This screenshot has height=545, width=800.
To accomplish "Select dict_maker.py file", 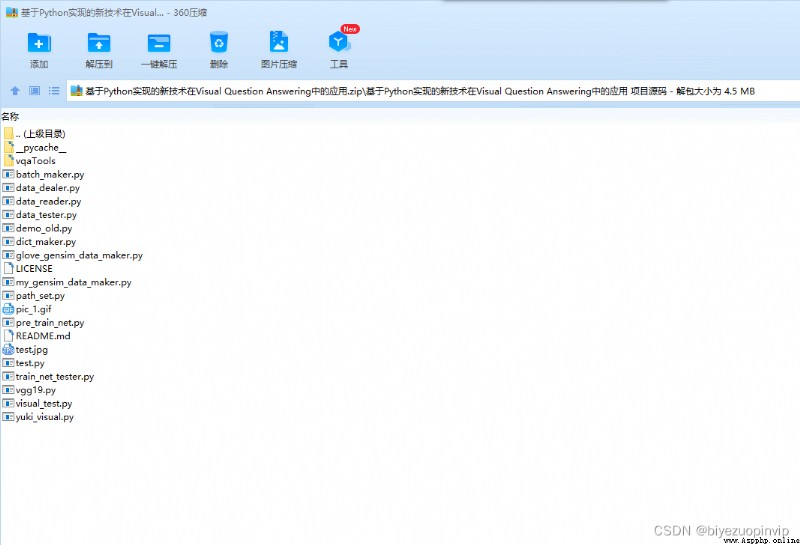I will point(40,242).
